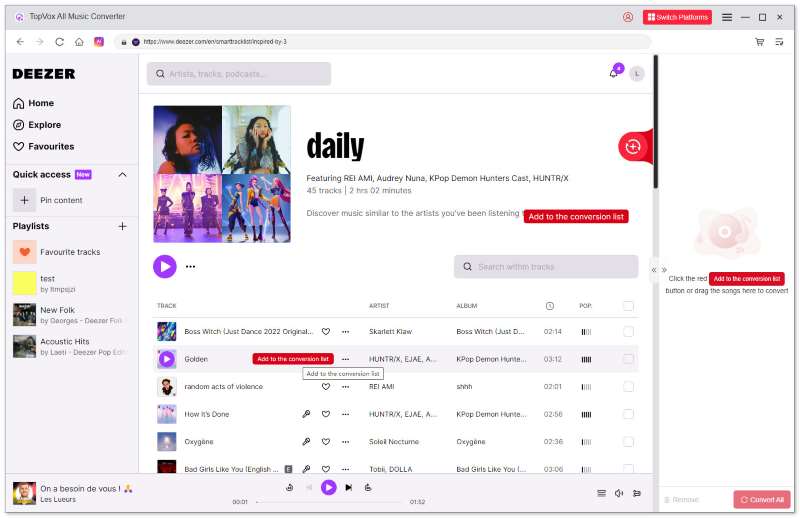Click the Search within tracks field
This screenshot has width=800, height=518.
pyautogui.click(x=546, y=267)
